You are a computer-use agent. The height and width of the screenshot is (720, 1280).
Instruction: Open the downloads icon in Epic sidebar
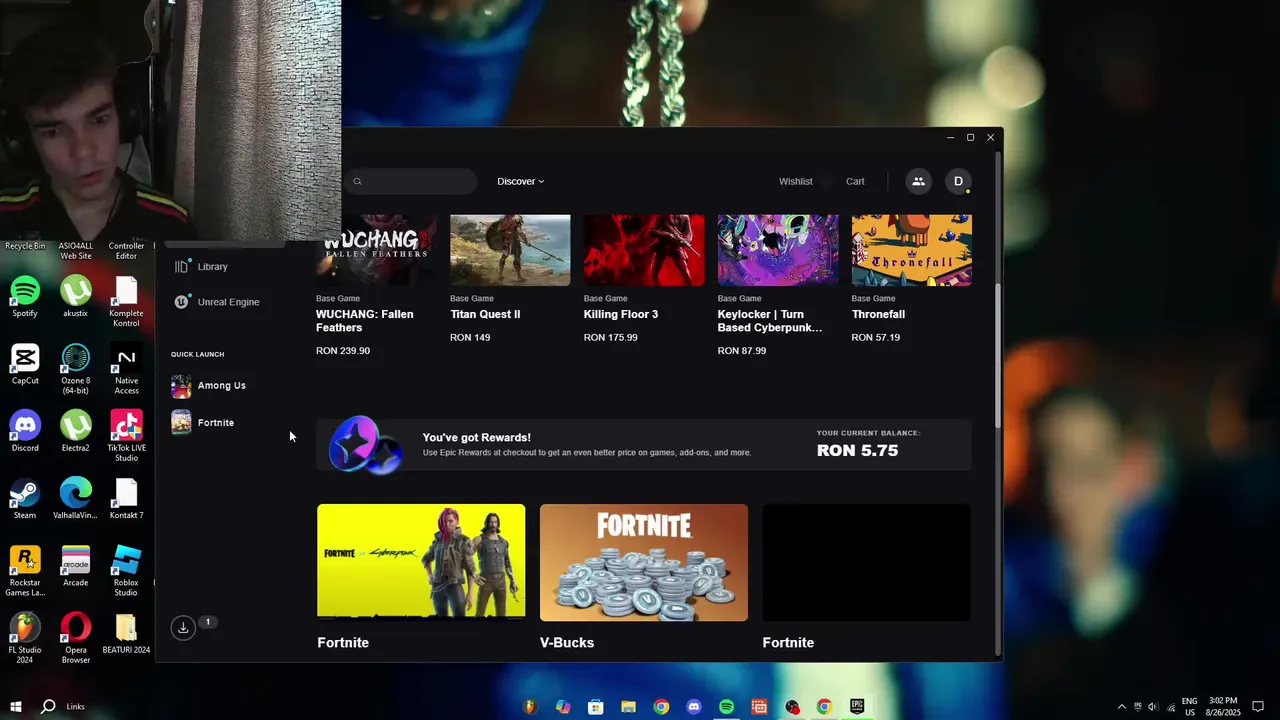[183, 627]
